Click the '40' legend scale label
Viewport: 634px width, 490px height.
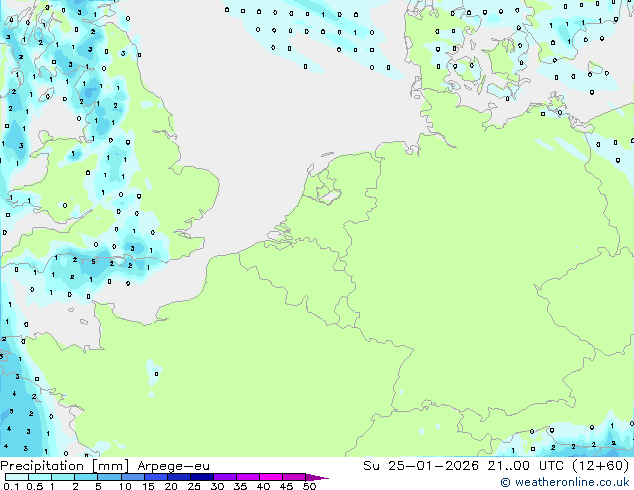click(263, 486)
